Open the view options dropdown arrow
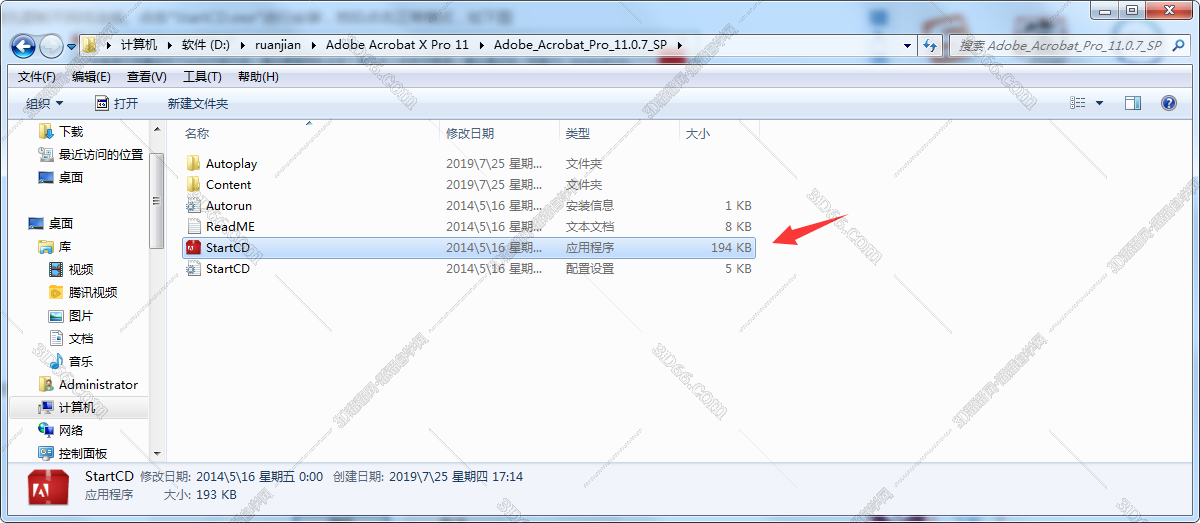Viewport: 1200px width, 523px height. click(x=1100, y=103)
